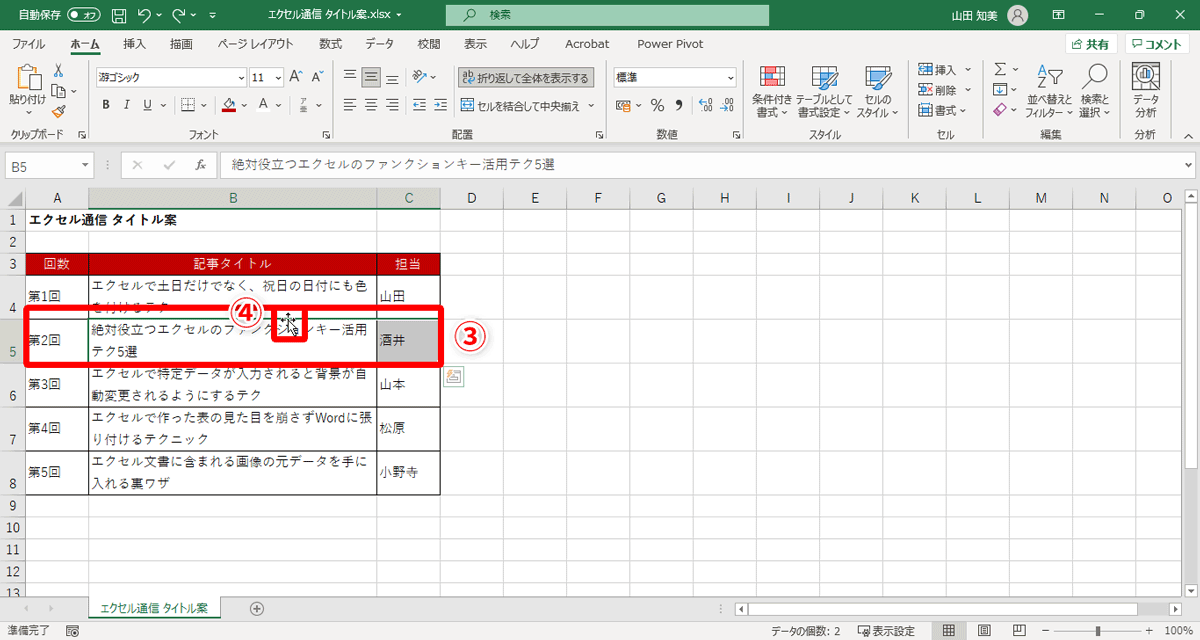Switch to Normal view in status bar

coord(948,631)
